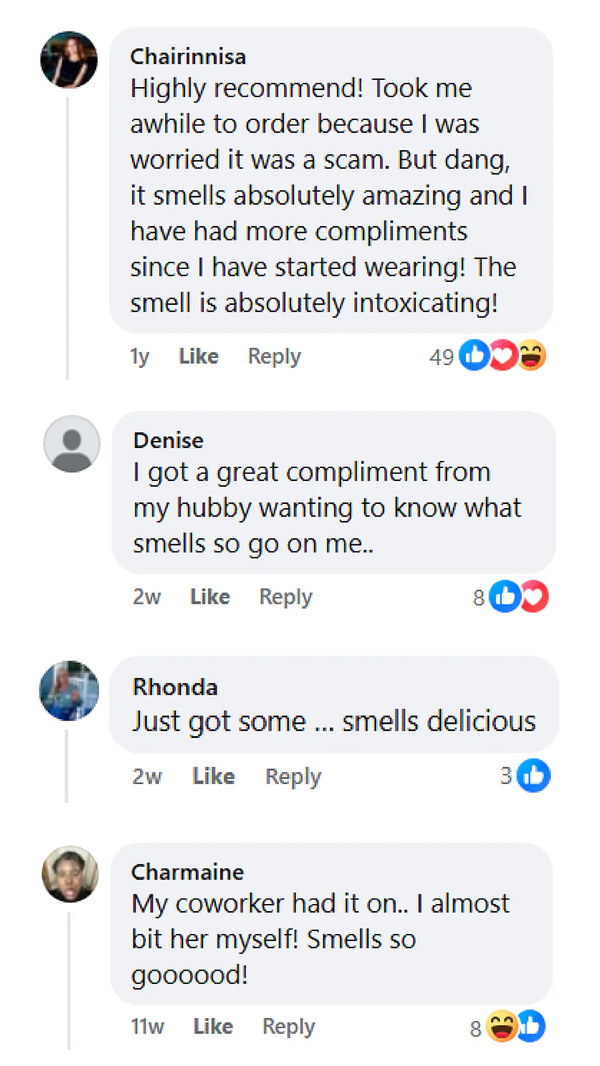Click the red heart reaction on Chairinnisa's comment

503,356
